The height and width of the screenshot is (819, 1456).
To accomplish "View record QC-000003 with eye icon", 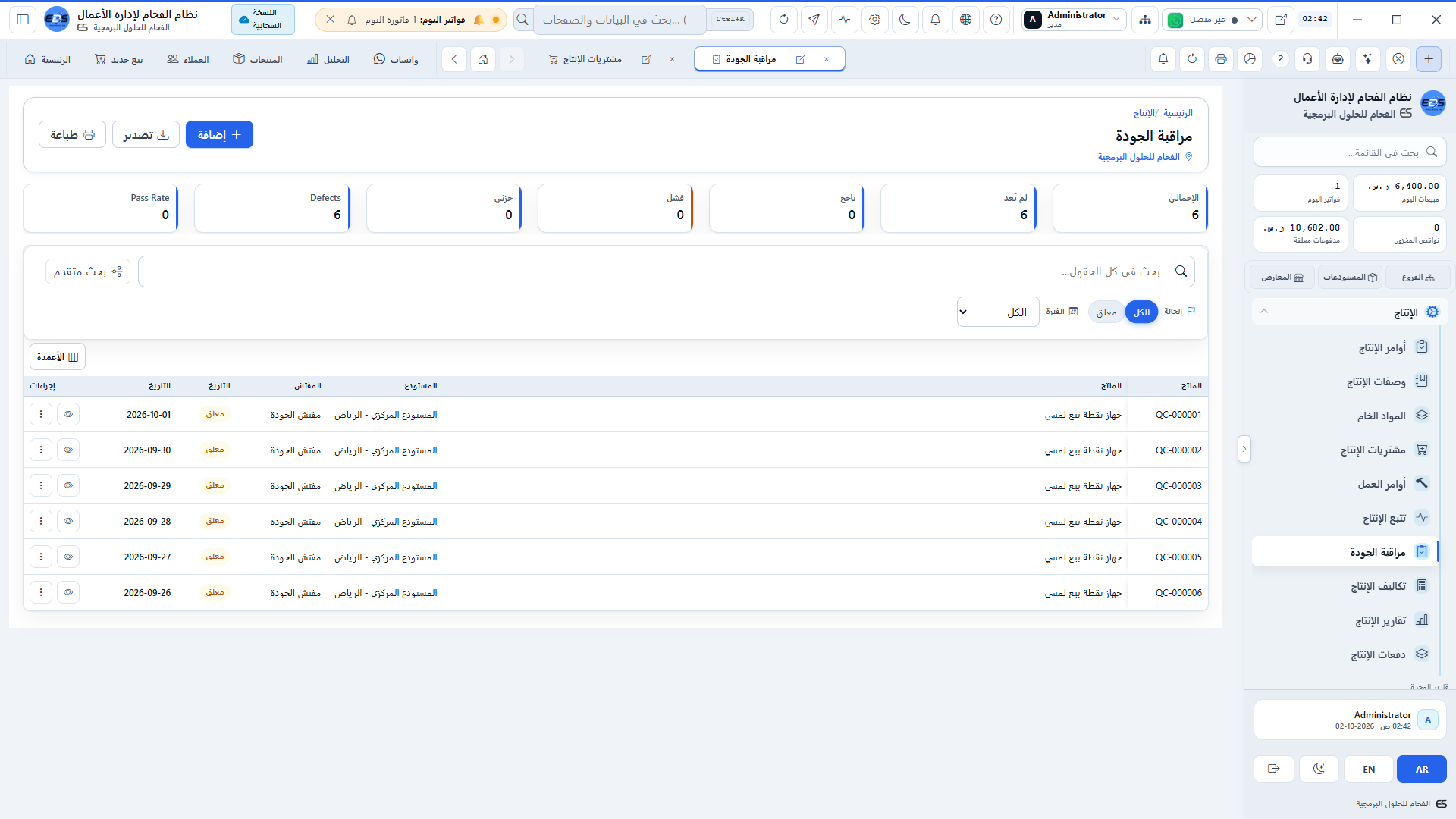I will point(68,486).
